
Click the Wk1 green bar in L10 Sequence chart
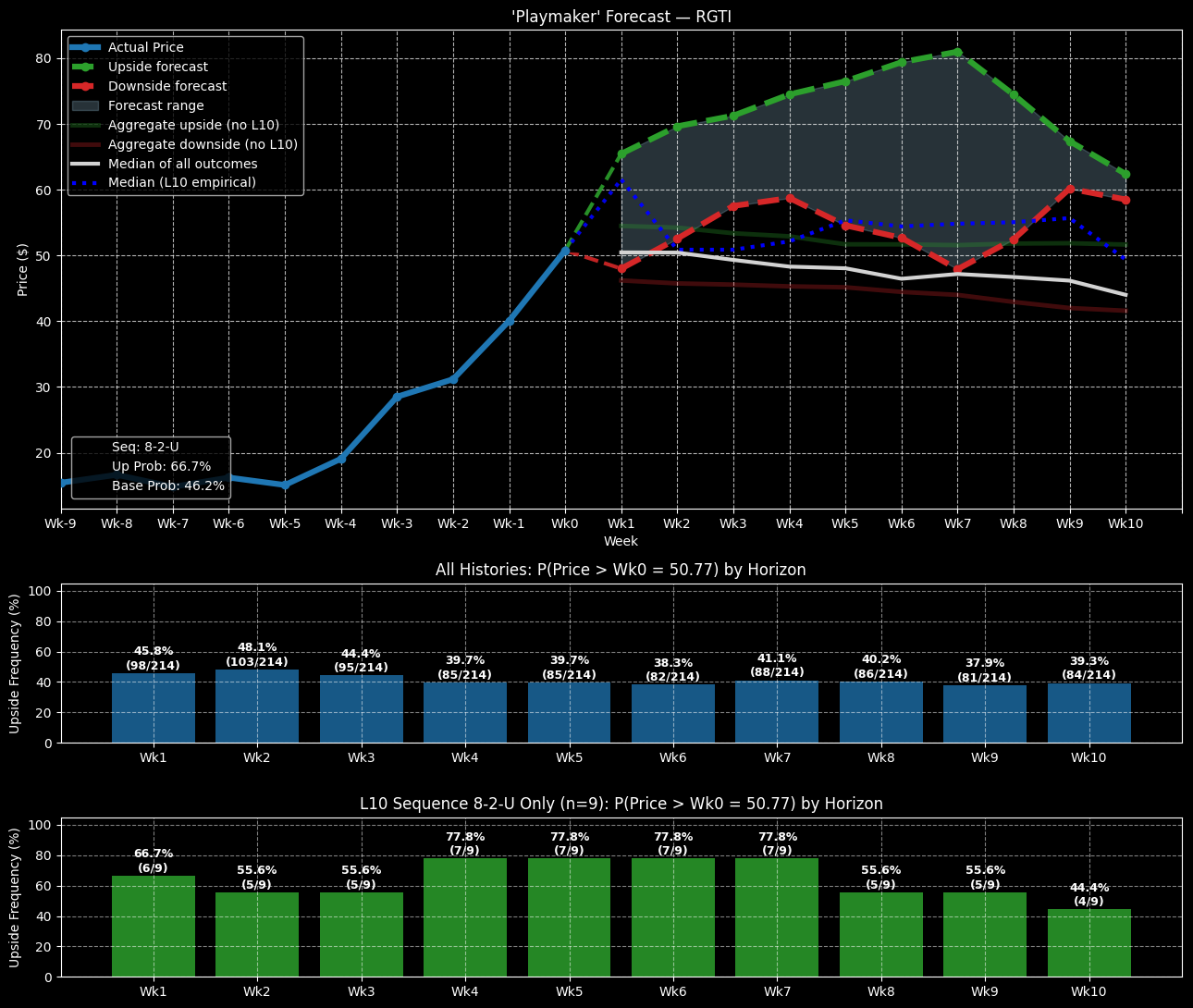(154, 926)
